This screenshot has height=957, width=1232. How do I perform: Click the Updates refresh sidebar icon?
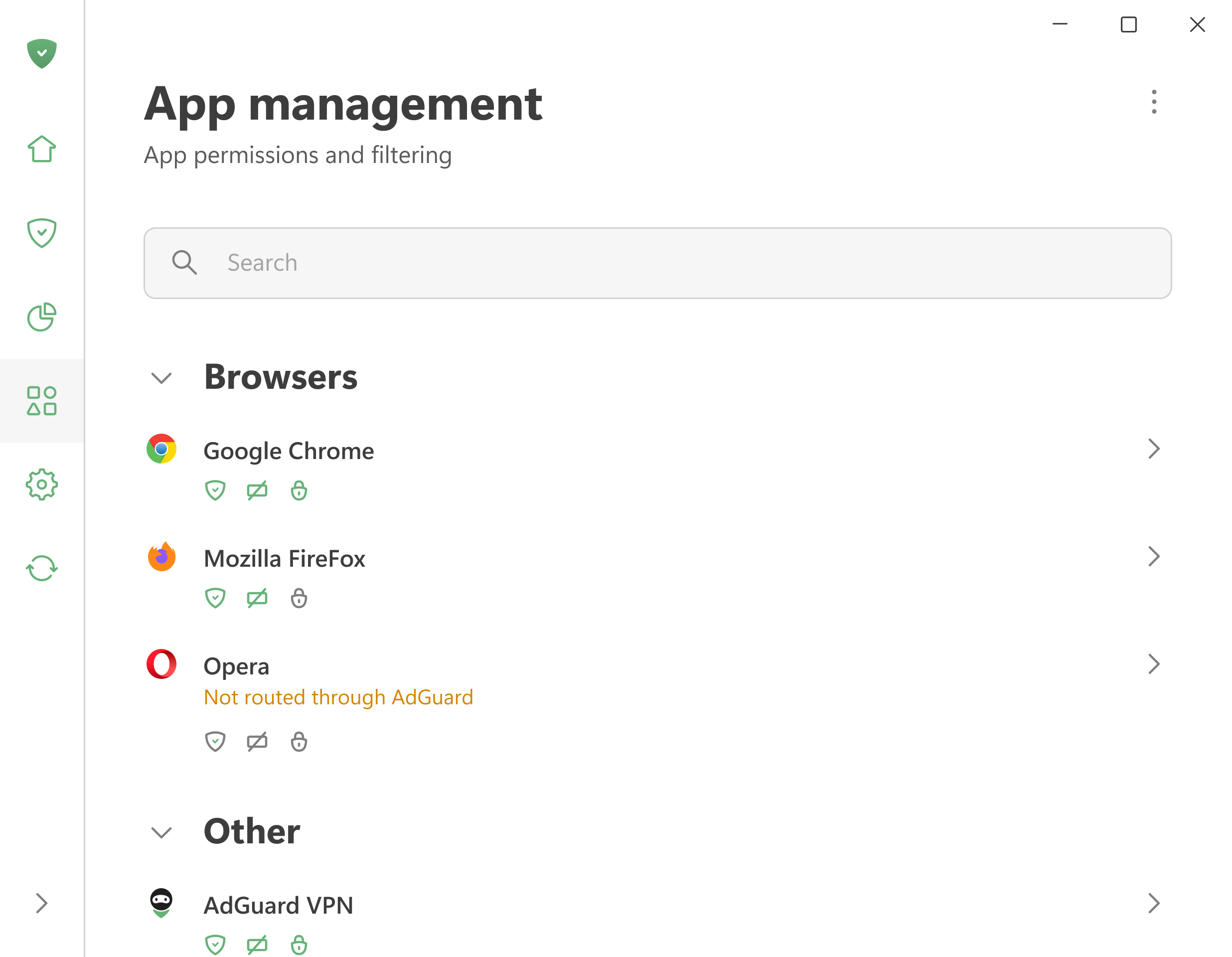(x=42, y=568)
